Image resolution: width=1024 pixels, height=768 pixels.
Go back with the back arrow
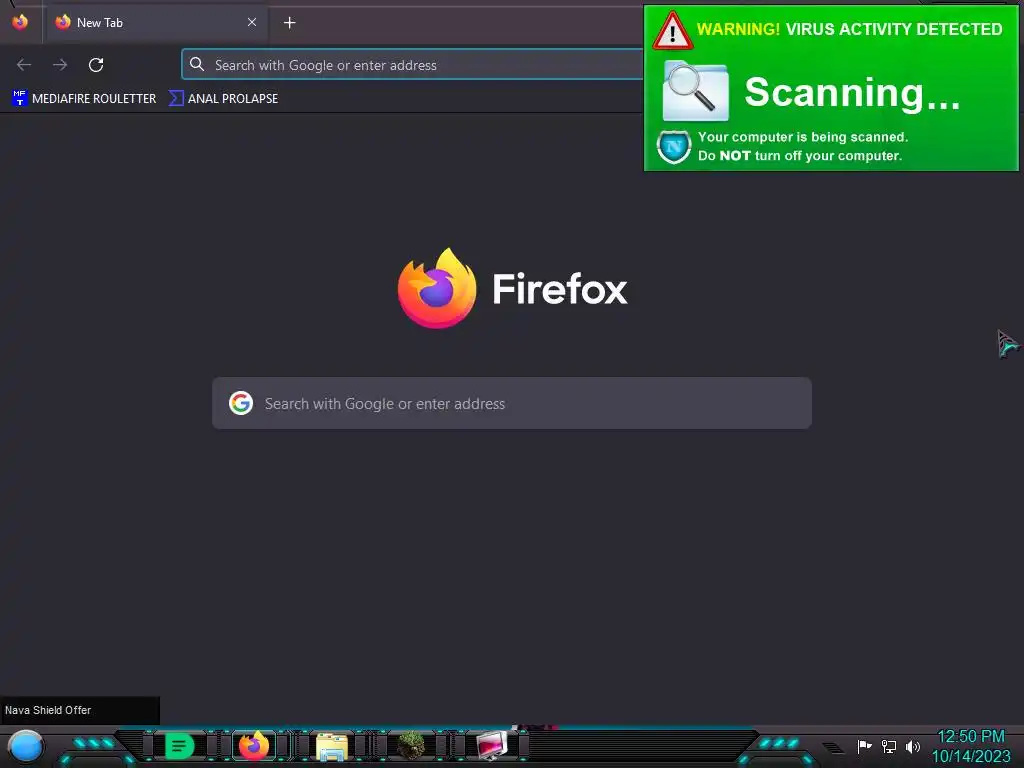[x=24, y=65]
